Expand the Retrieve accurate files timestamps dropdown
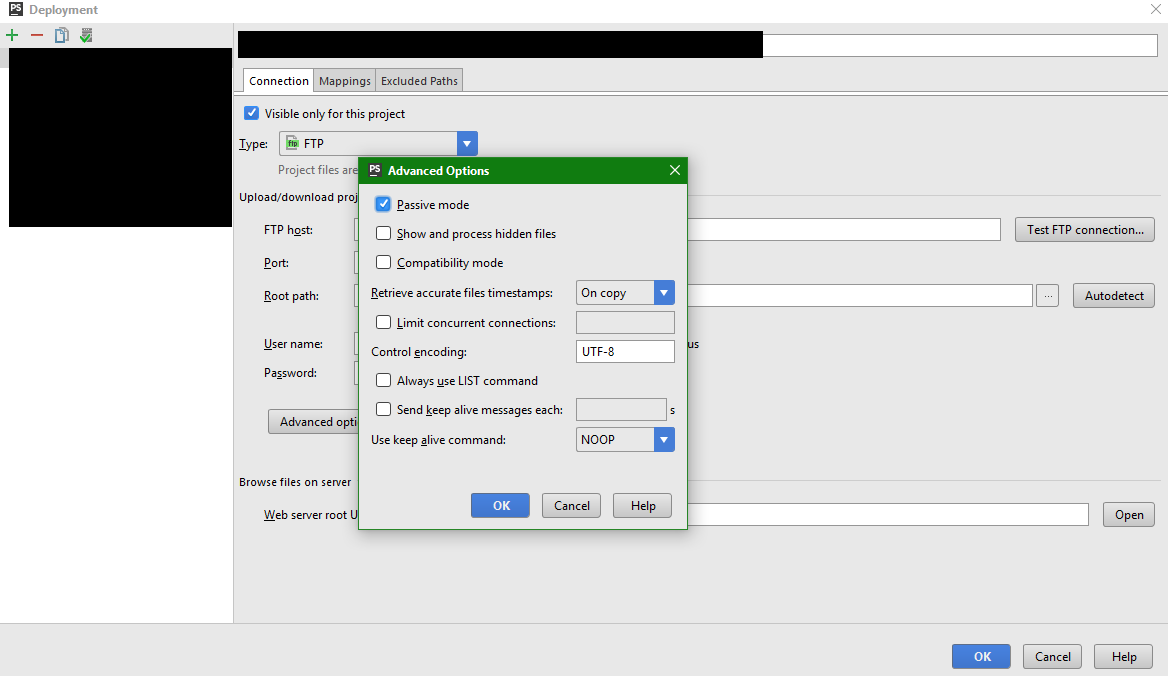The width and height of the screenshot is (1168, 676). pos(664,293)
